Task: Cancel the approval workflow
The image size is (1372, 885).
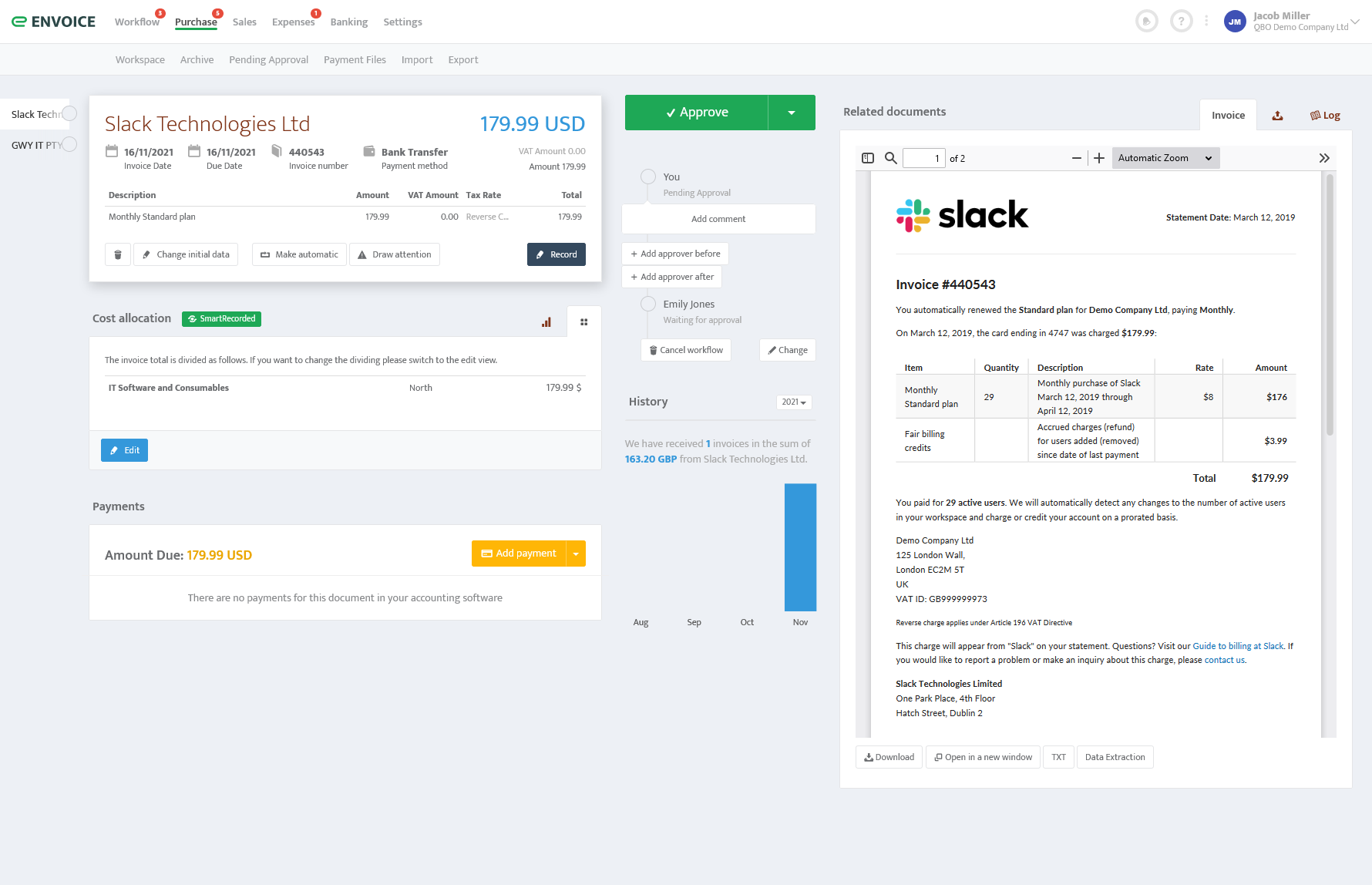Action: pos(686,350)
